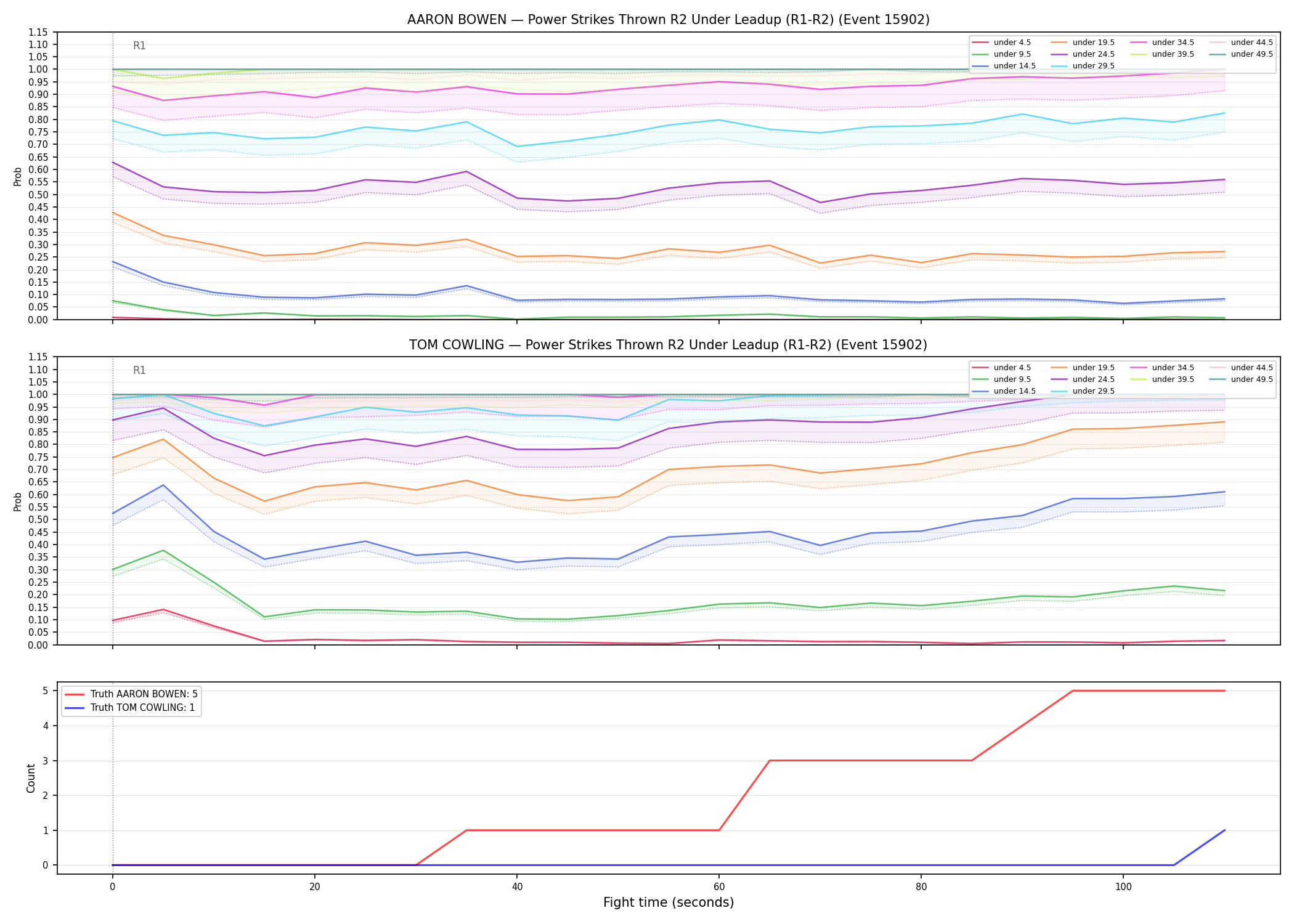Click the 0.50 tick on Tom Cowling chart

pyautogui.click(x=38, y=520)
